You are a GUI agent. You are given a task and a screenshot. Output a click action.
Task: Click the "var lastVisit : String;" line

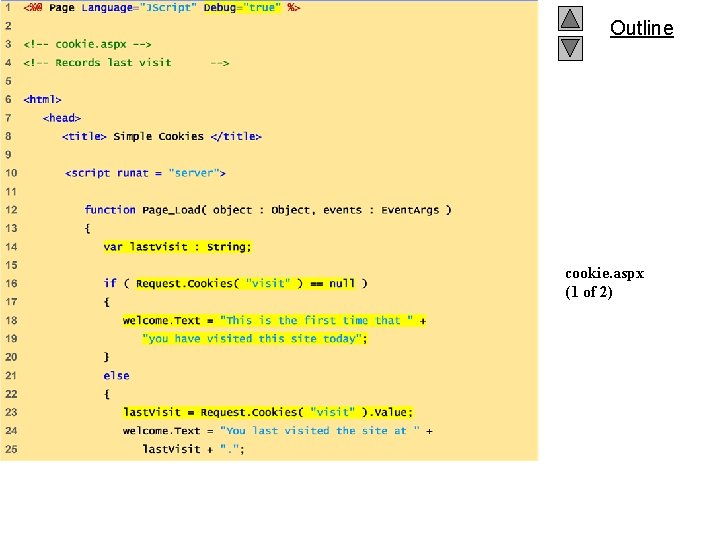point(177,247)
